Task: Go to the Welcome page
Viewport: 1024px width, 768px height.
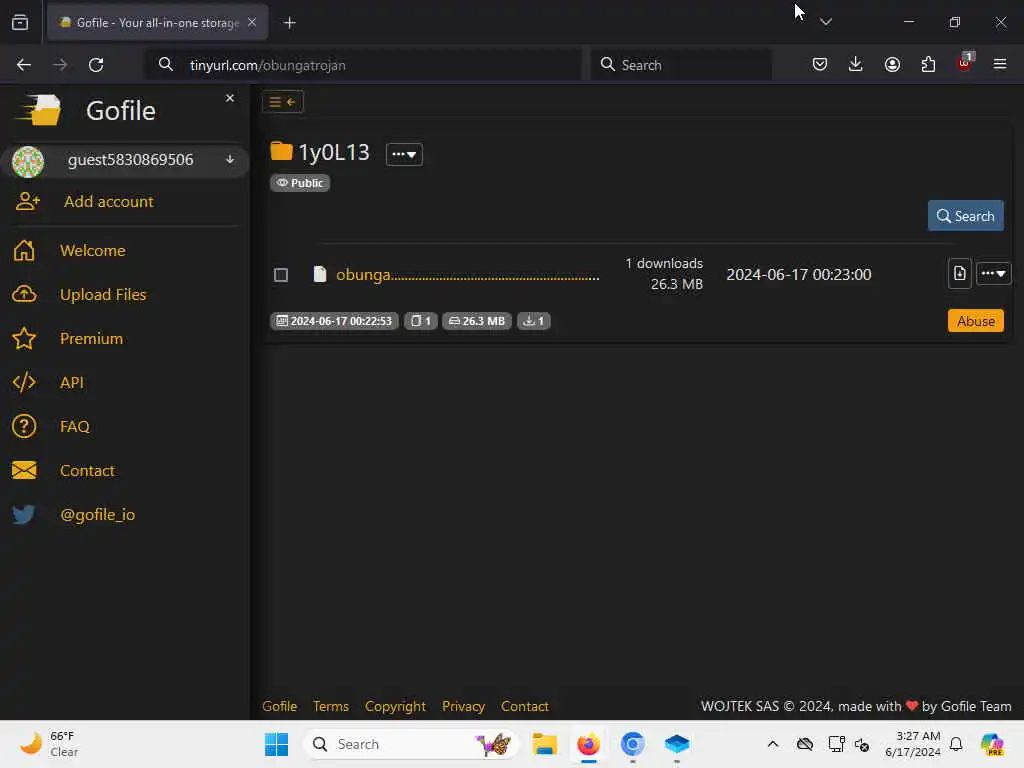Action: (x=93, y=251)
